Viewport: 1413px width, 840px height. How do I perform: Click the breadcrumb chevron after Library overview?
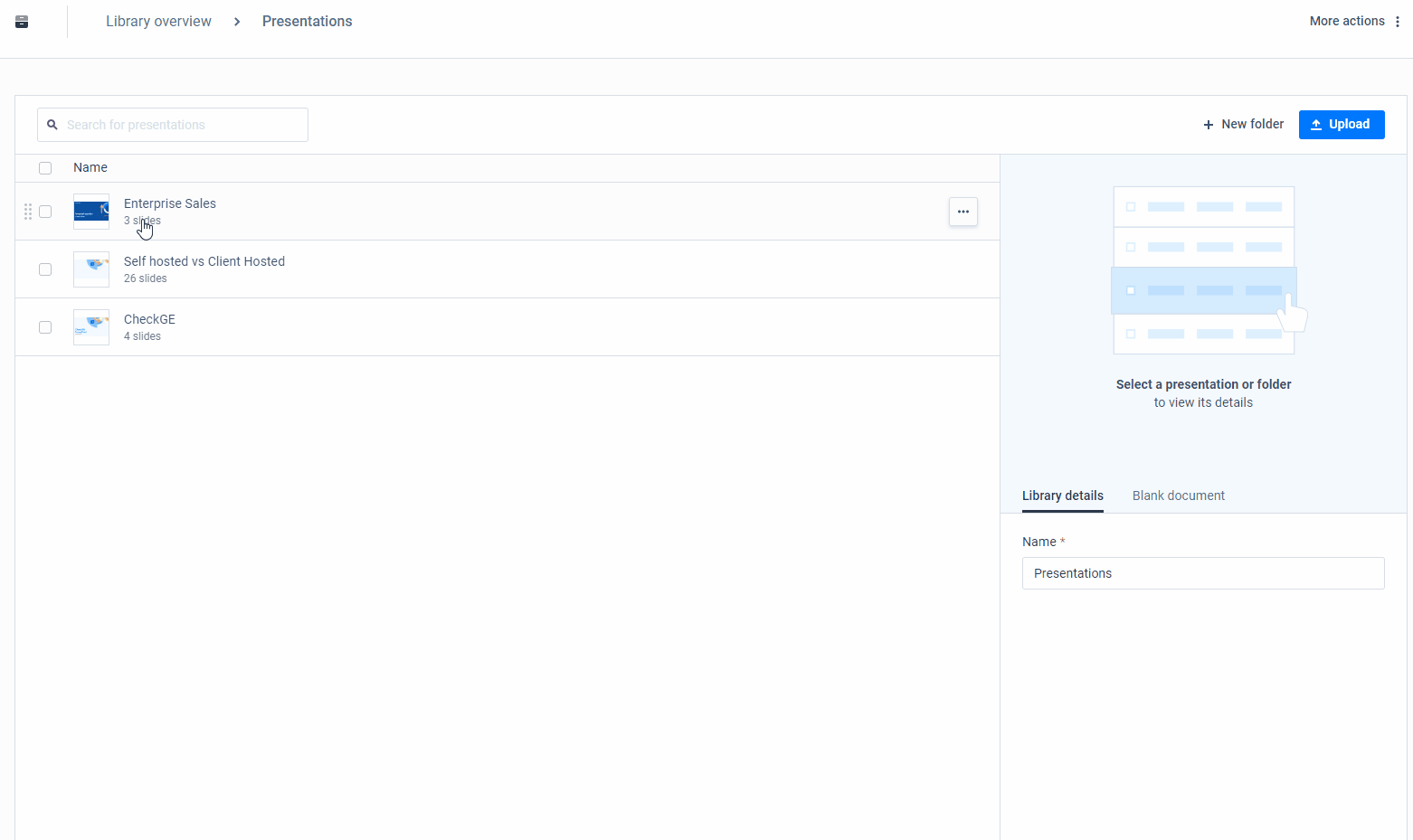pos(236,21)
